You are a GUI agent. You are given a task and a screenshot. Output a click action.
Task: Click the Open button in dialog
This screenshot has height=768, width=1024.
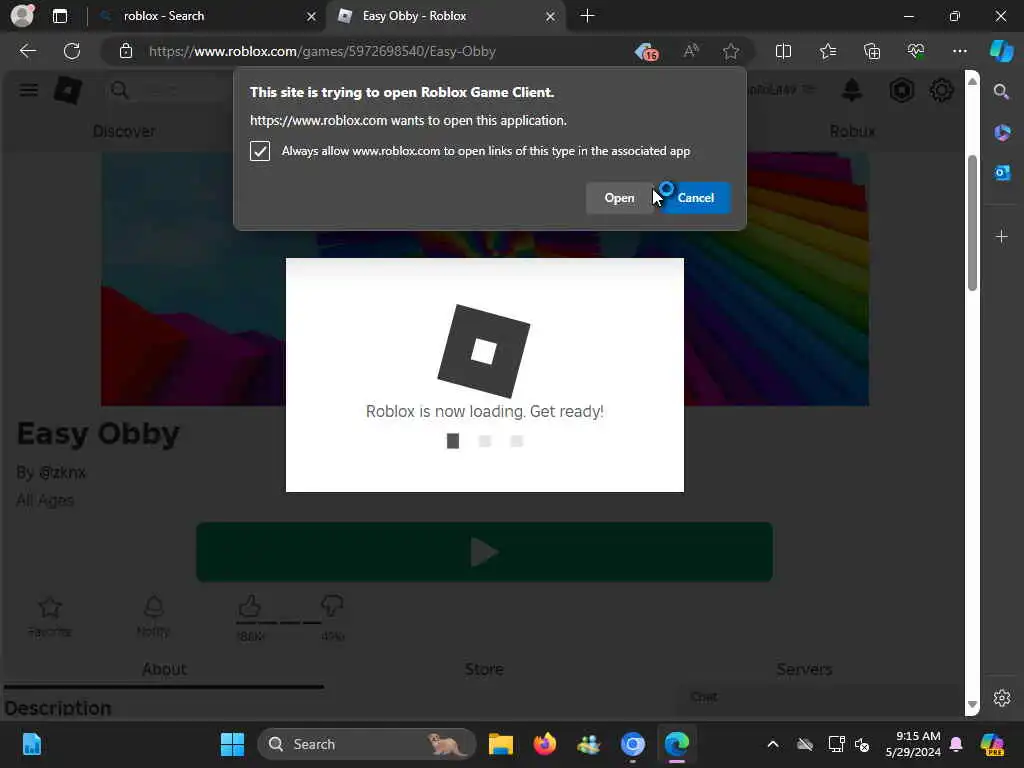tap(619, 198)
